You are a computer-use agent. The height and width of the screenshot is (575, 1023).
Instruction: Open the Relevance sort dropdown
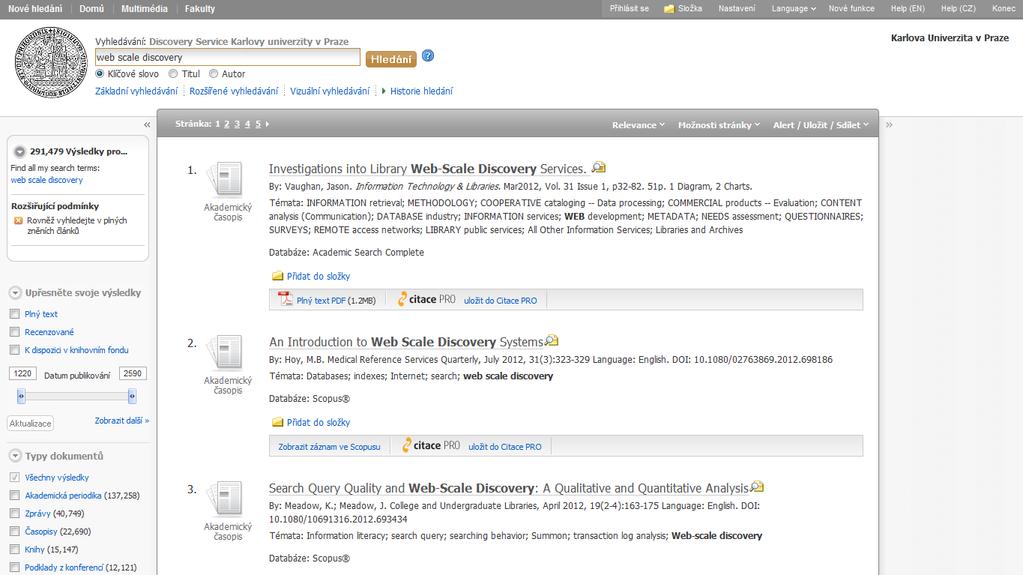coord(638,125)
